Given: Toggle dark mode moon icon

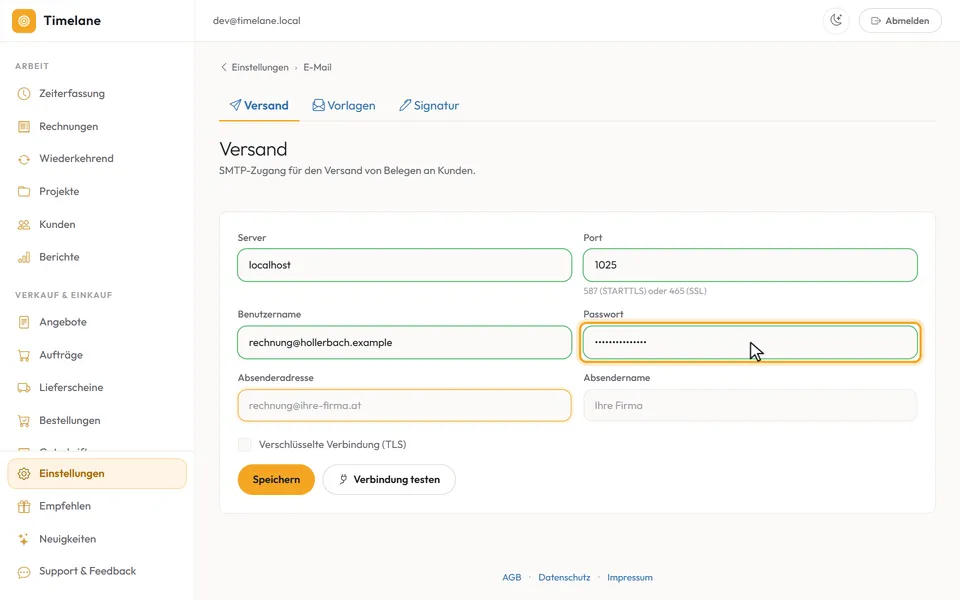Looking at the screenshot, I should (x=836, y=21).
